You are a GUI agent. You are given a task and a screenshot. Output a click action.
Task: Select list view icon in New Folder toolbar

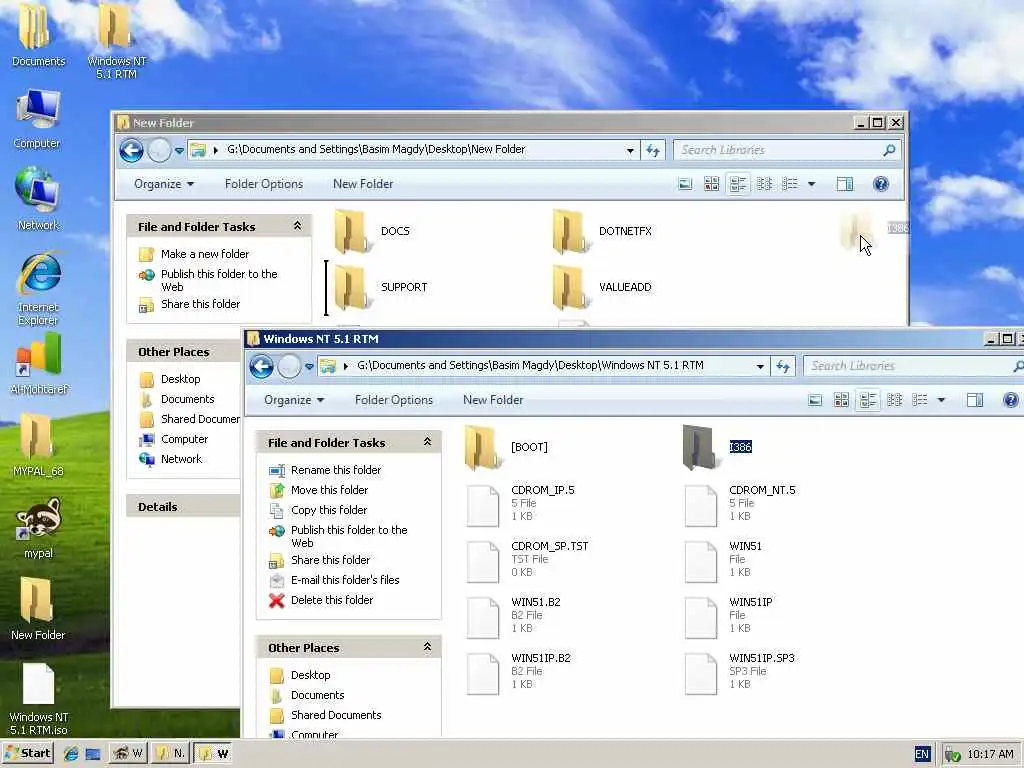[764, 184]
